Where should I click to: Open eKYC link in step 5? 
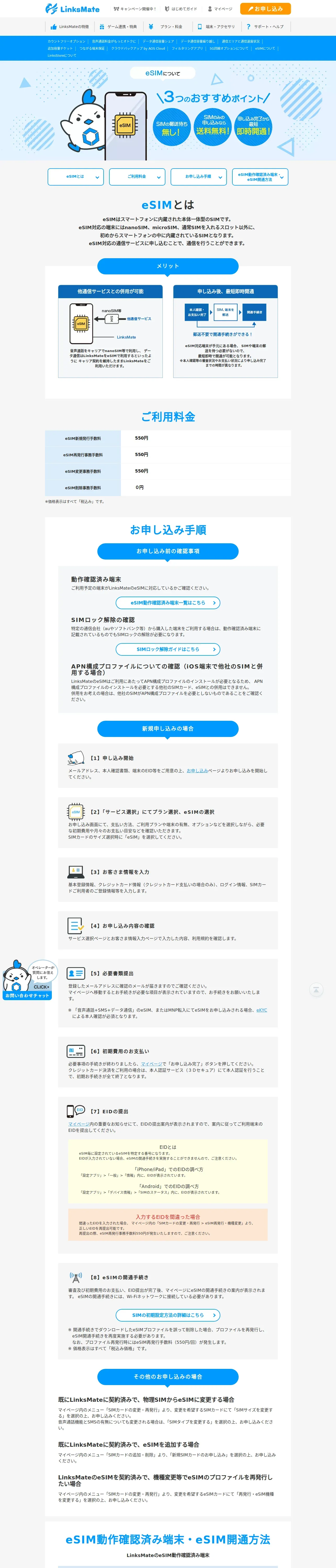coord(262,1010)
